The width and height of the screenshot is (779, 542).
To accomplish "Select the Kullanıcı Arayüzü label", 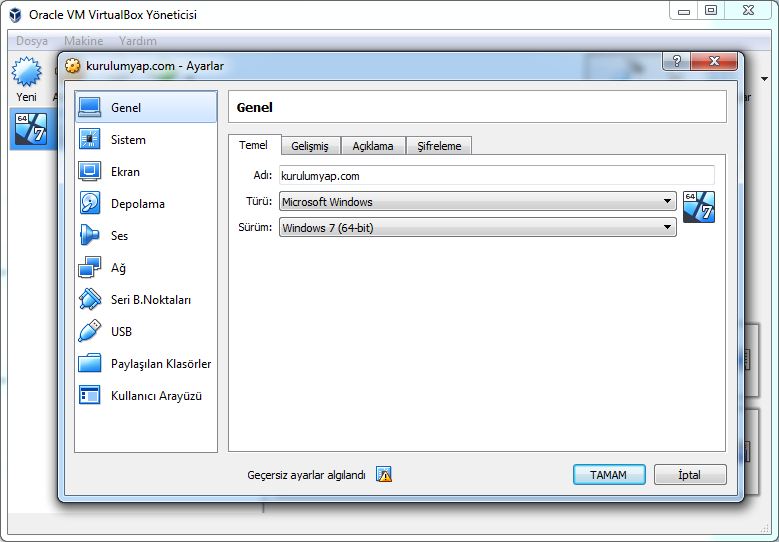I will 156,396.
